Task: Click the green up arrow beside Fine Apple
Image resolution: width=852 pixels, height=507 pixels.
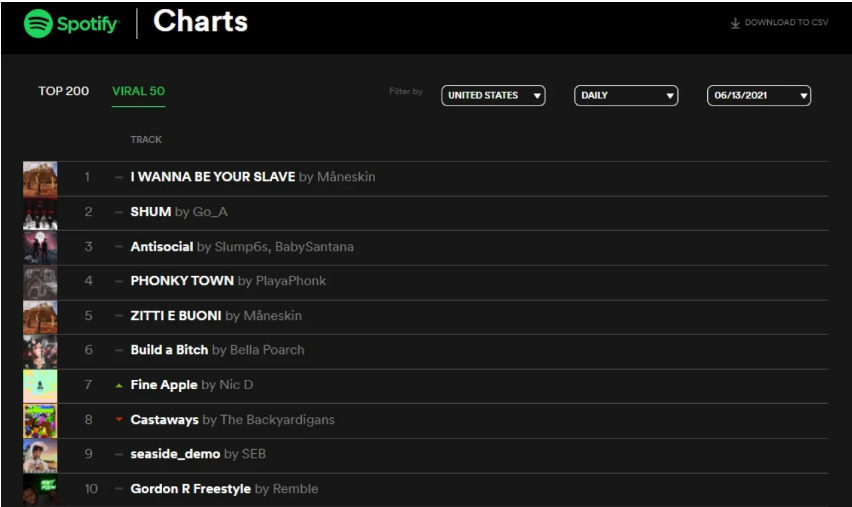Action: click(x=119, y=385)
